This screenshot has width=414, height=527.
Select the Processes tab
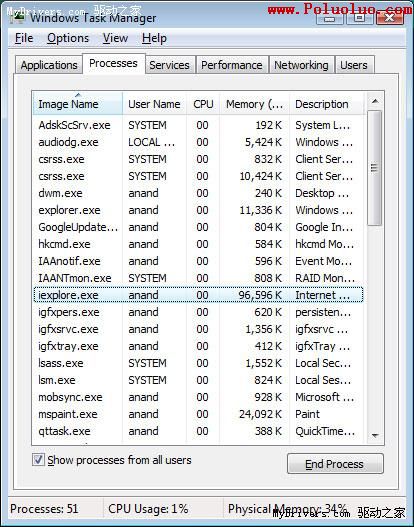(114, 63)
